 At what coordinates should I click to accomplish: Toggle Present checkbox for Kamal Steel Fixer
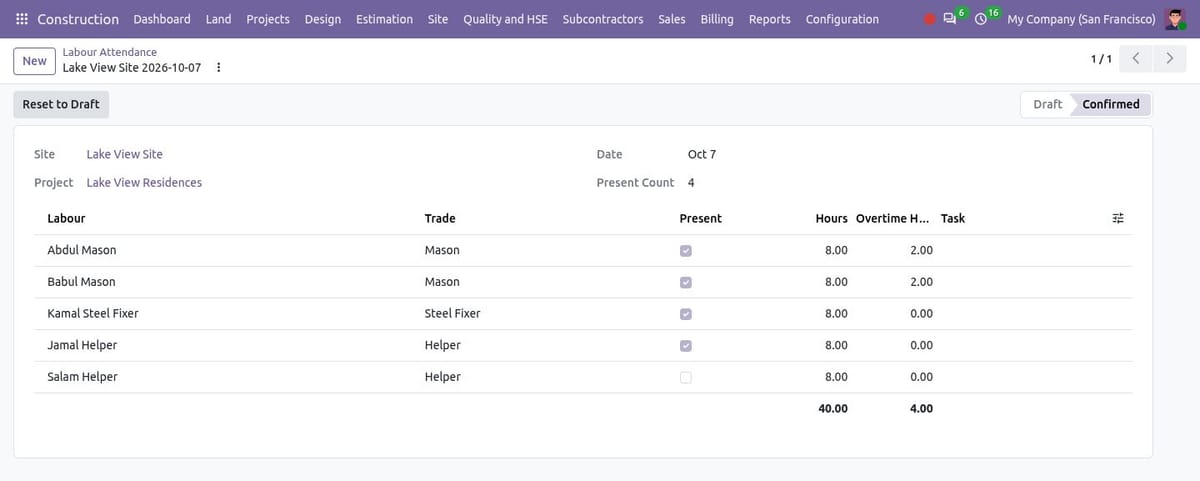click(685, 314)
